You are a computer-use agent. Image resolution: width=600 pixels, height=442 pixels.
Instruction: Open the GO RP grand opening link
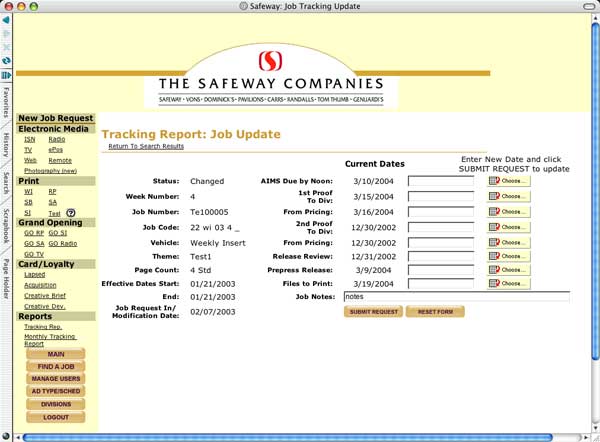[x=34, y=233]
